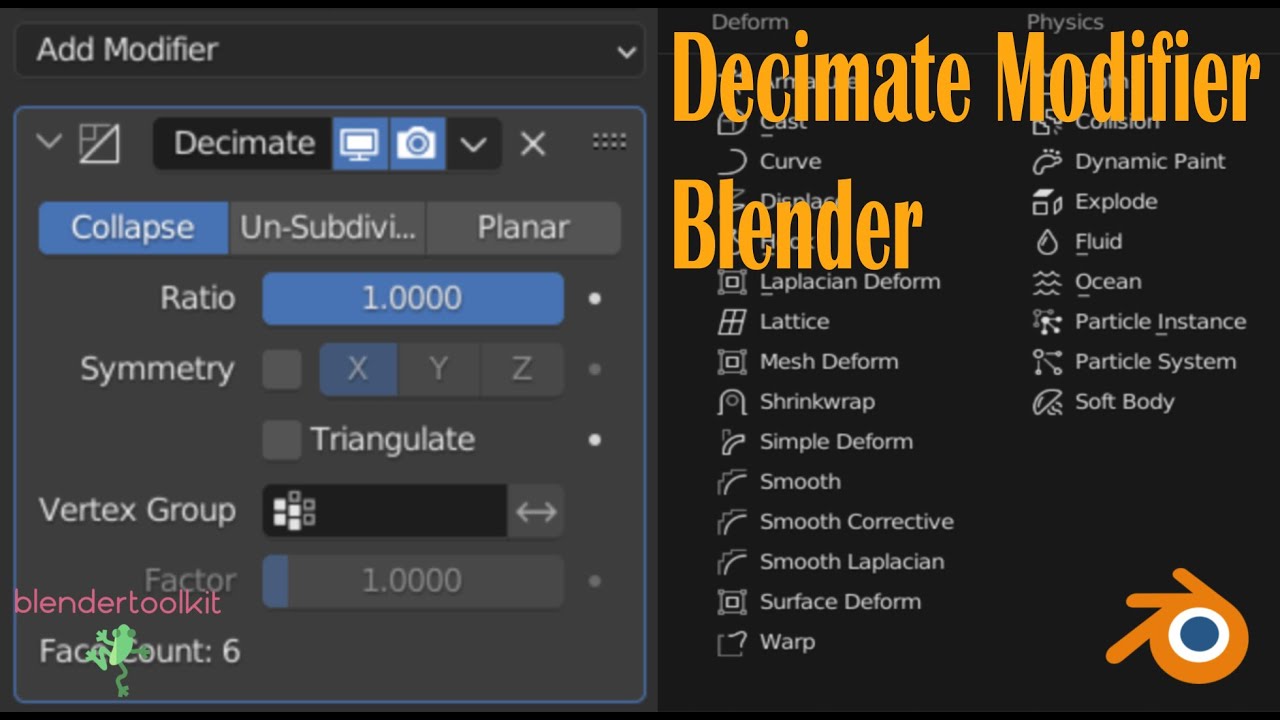Click the Smooth modifier icon
The height and width of the screenshot is (720, 1280).
click(x=733, y=482)
